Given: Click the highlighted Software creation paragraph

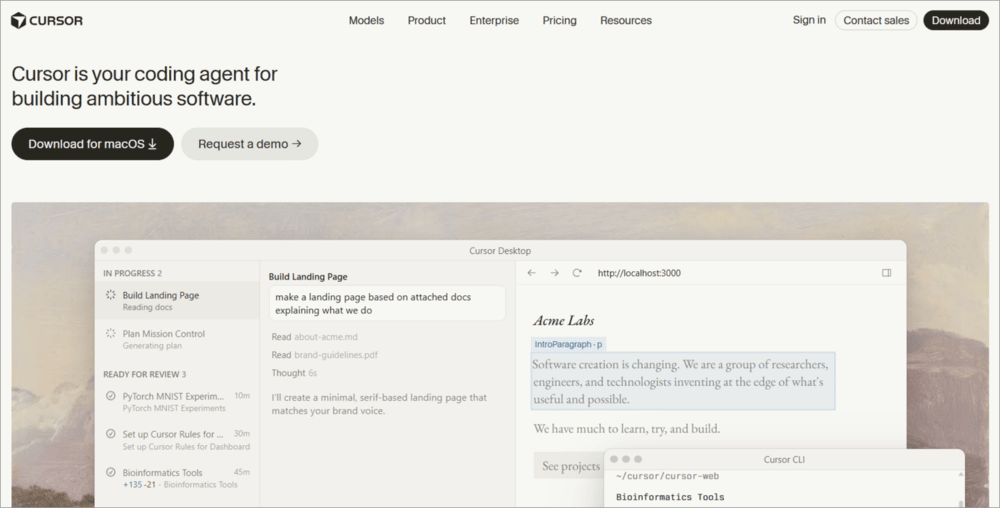Looking at the screenshot, I should pyautogui.click(x=683, y=381).
